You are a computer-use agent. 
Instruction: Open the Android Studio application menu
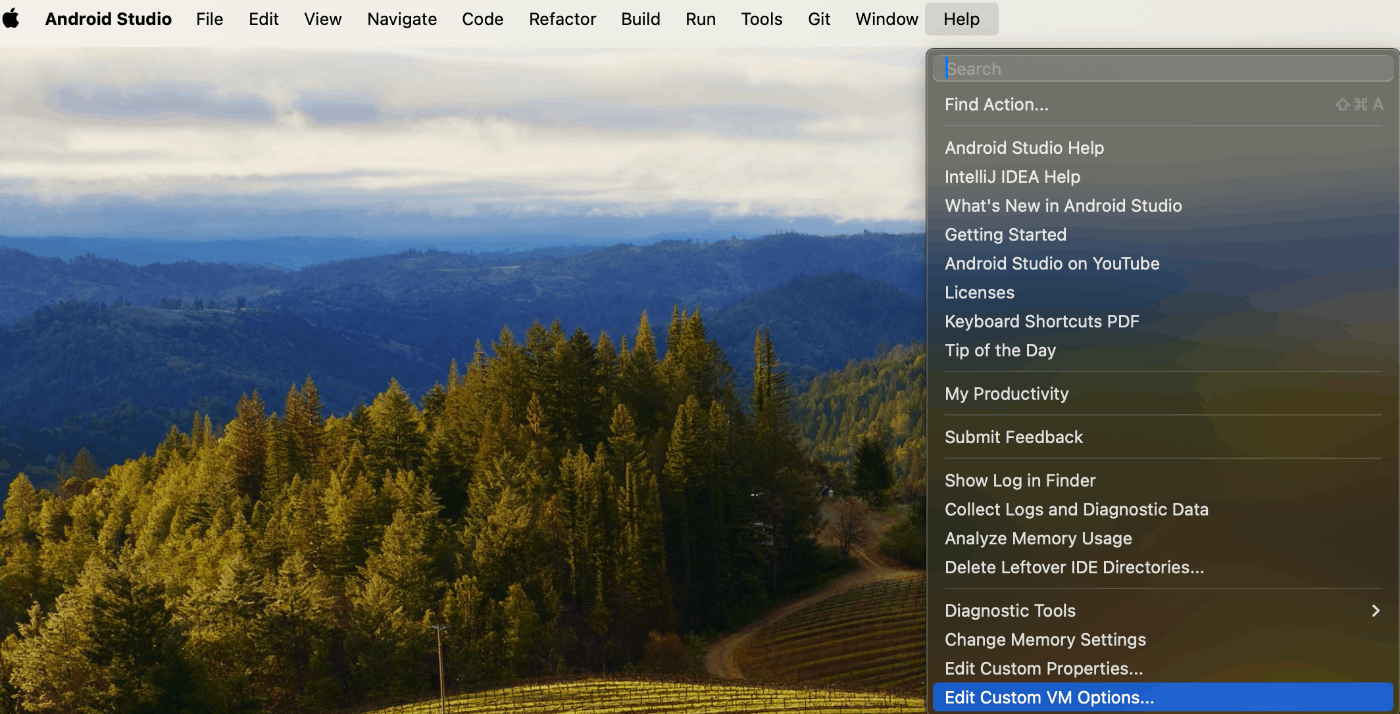point(108,19)
